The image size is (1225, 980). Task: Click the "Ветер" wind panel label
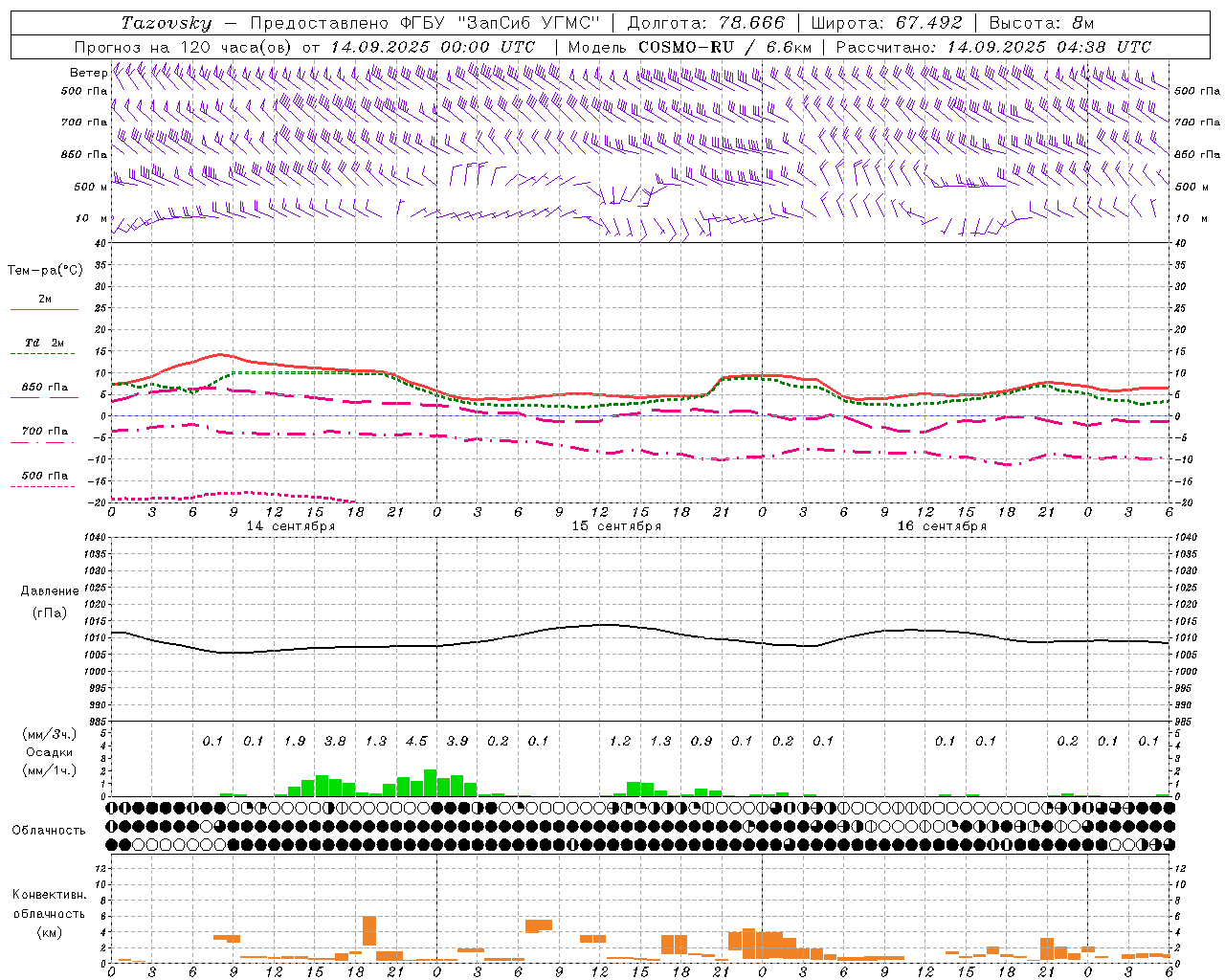click(88, 73)
